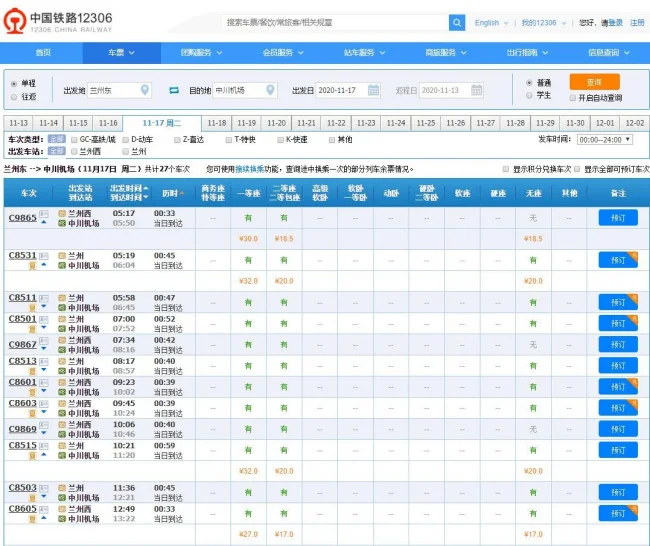Select 往返 round-trip radio button
650x546 pixels.
click(x=14, y=97)
